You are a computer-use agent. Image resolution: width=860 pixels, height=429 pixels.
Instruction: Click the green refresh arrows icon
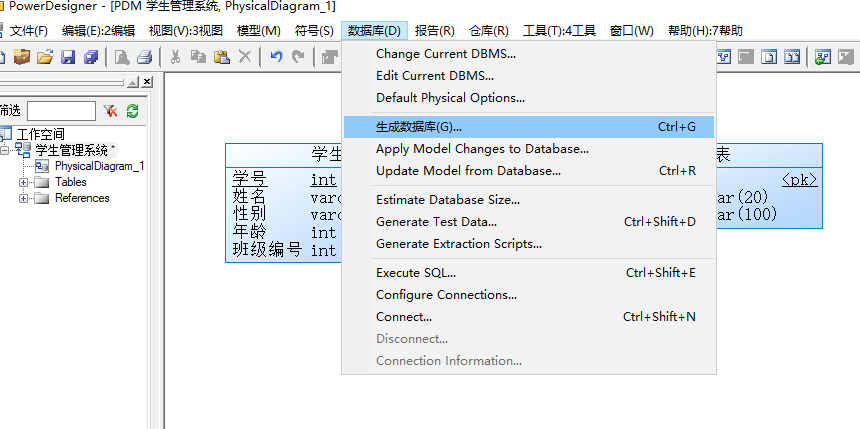tap(132, 111)
